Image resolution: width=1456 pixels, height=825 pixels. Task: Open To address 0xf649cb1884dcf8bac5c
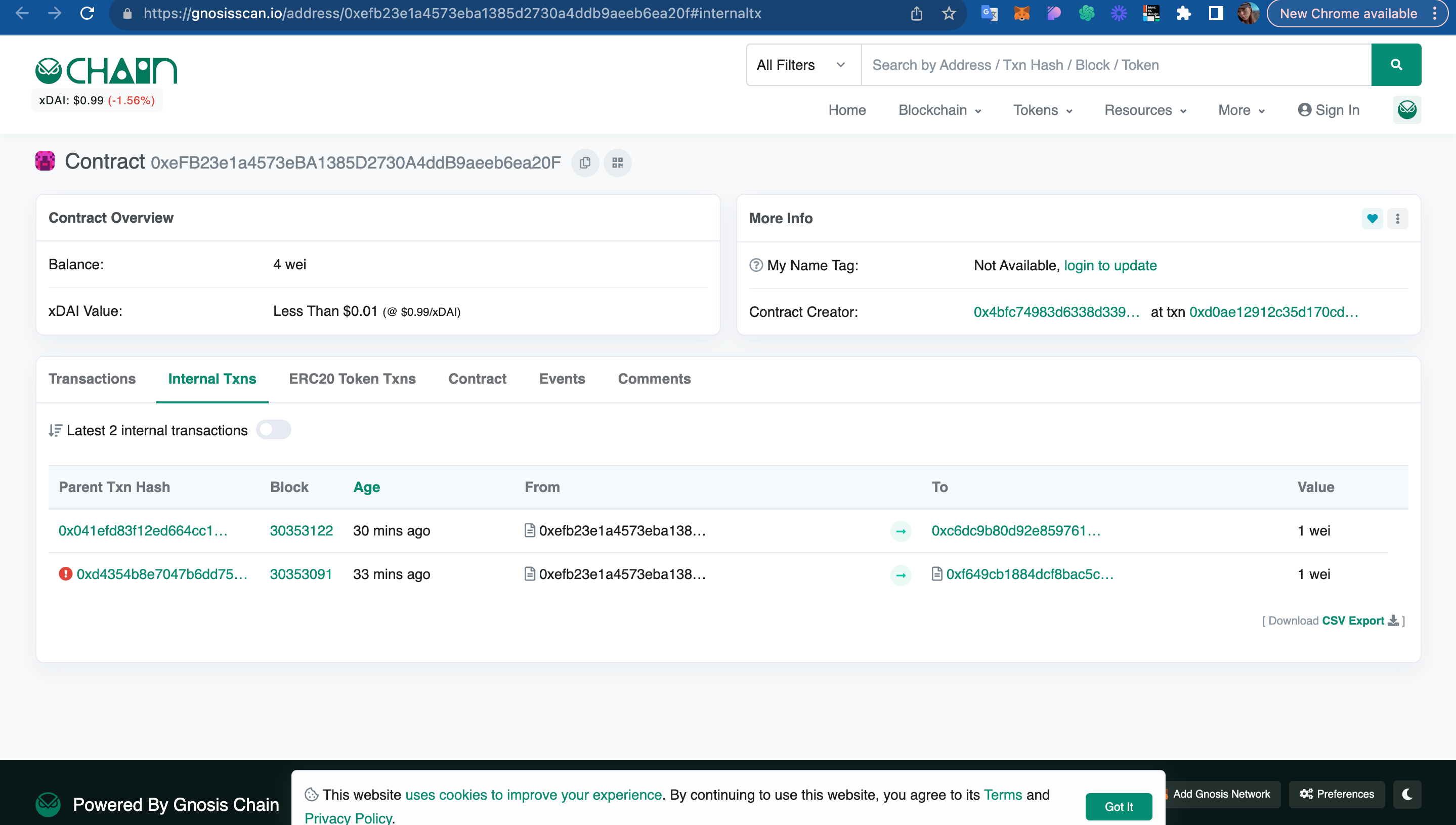[x=1030, y=574]
